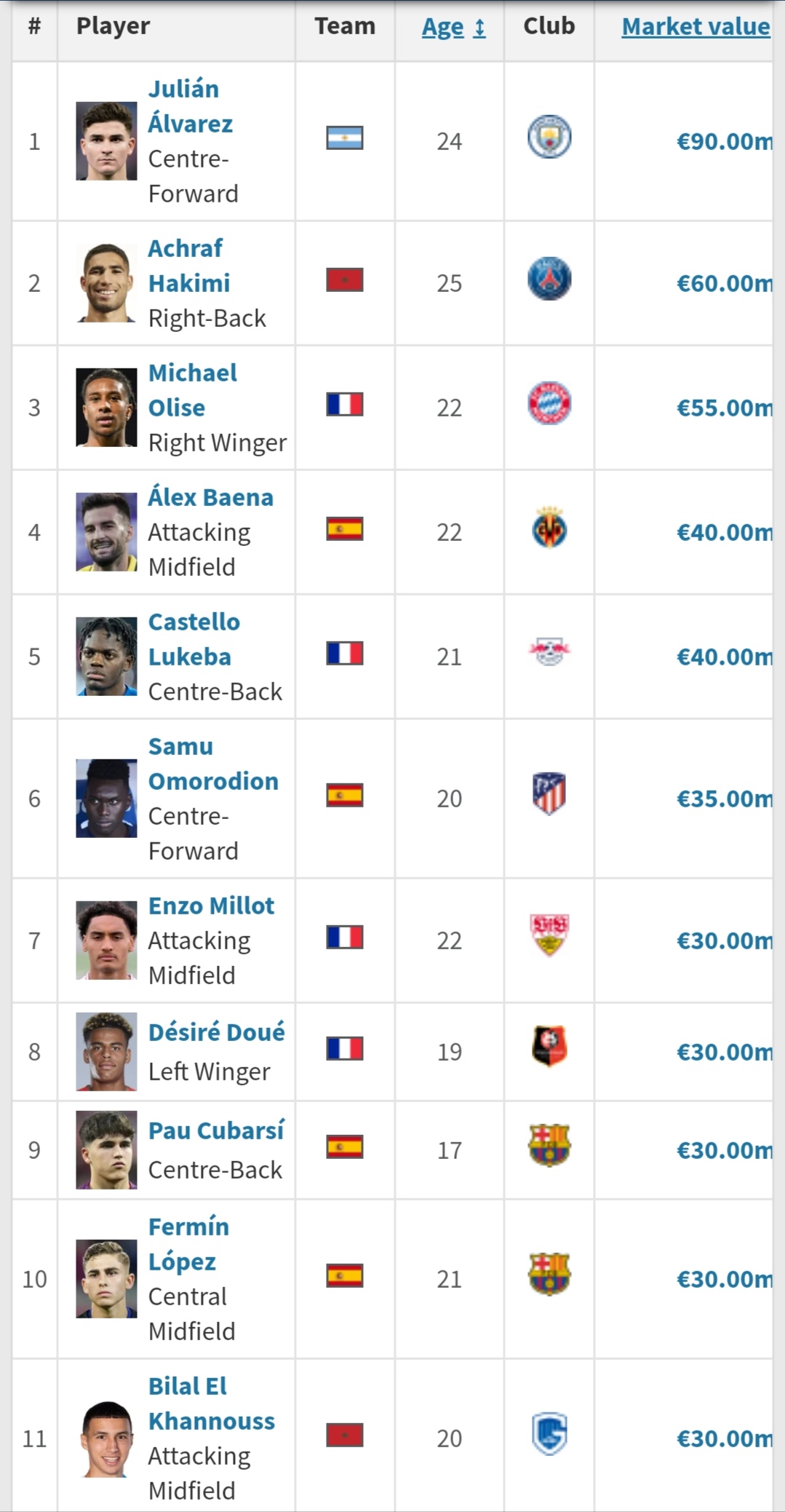Open the Atlético Madrid club crest
Screen dimensions: 785x1512
(549, 794)
